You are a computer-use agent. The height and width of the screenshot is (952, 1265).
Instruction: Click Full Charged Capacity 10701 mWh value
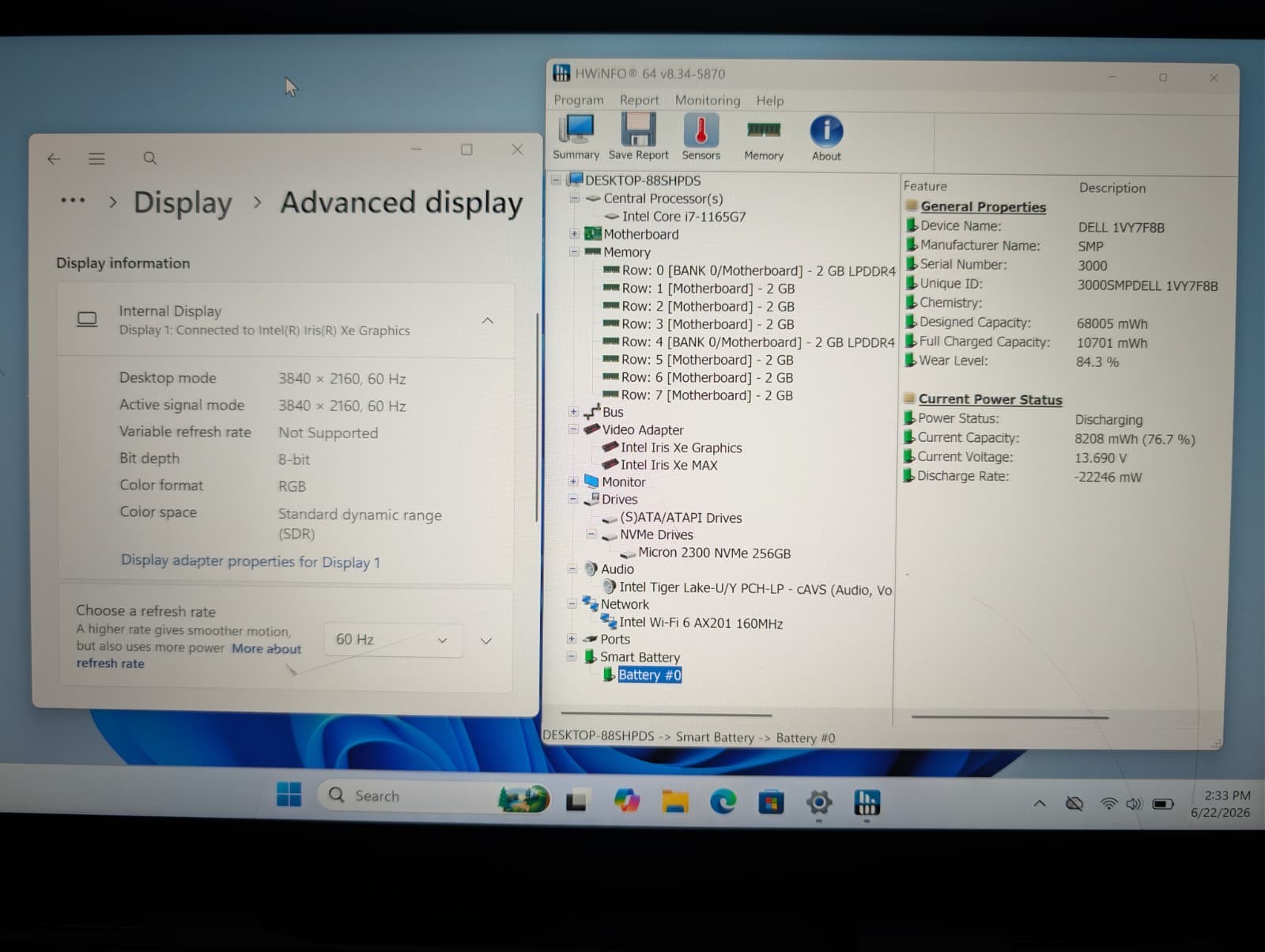(x=1112, y=343)
